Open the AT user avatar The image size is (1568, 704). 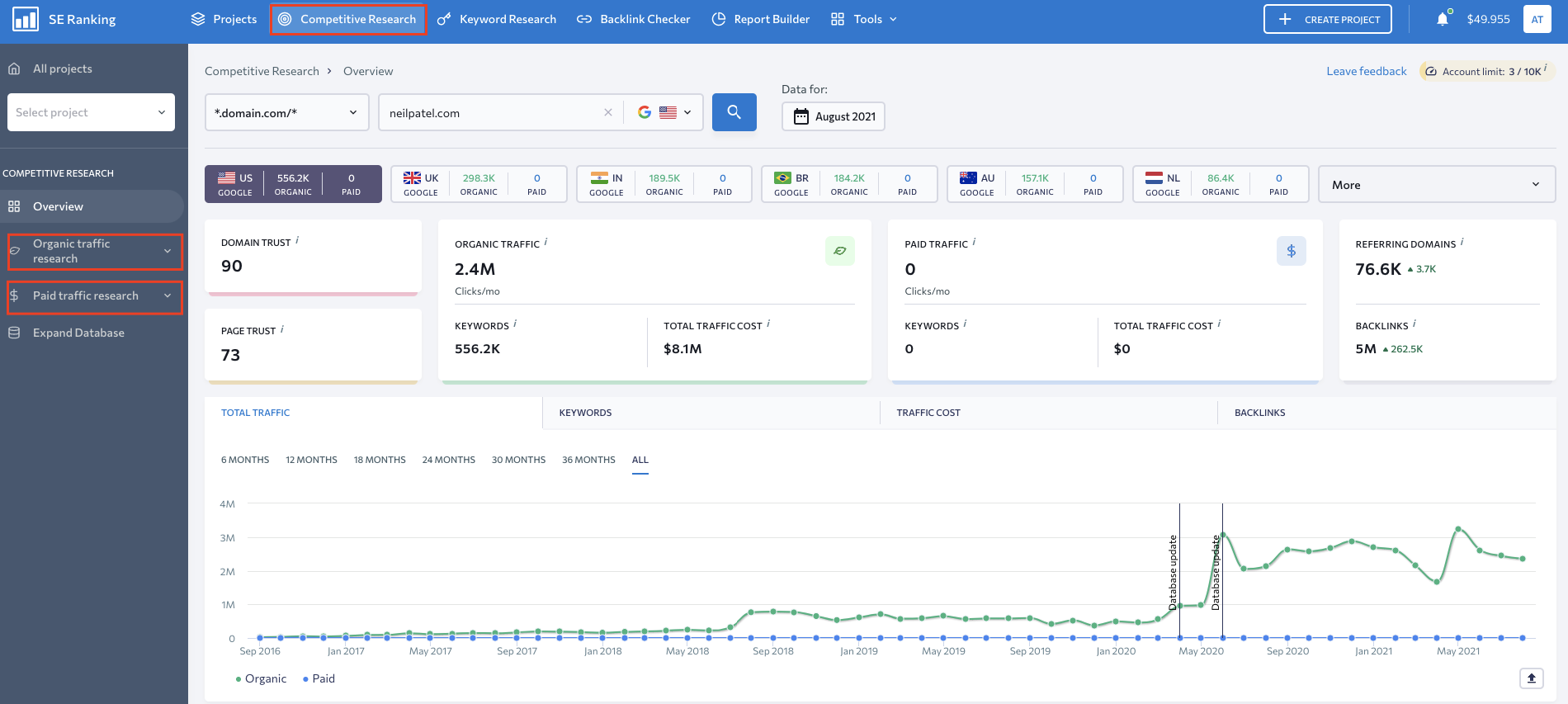pos(1537,19)
